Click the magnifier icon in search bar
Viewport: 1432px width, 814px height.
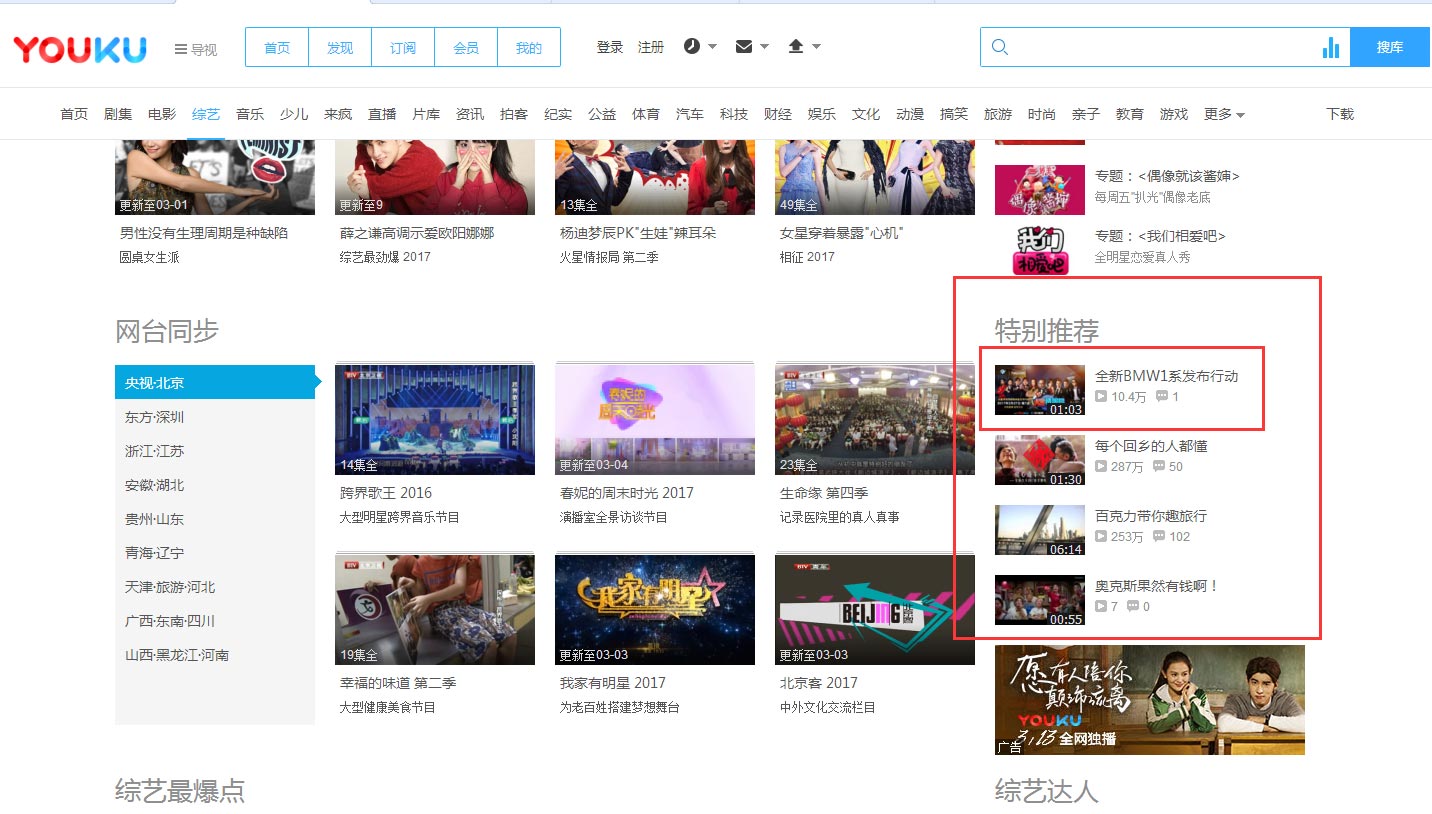[x=999, y=48]
